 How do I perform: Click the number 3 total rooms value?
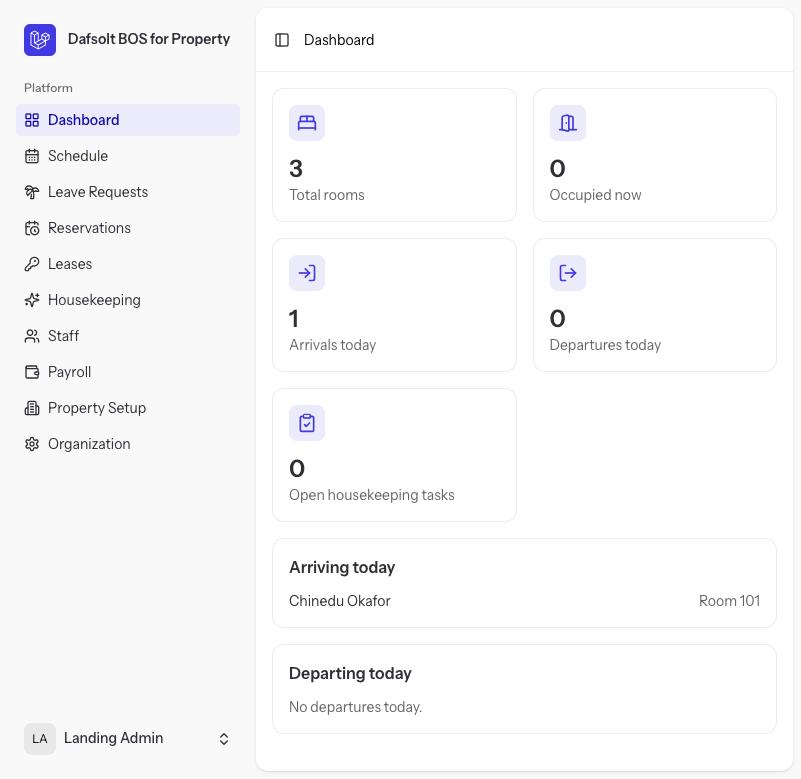[x=296, y=169]
